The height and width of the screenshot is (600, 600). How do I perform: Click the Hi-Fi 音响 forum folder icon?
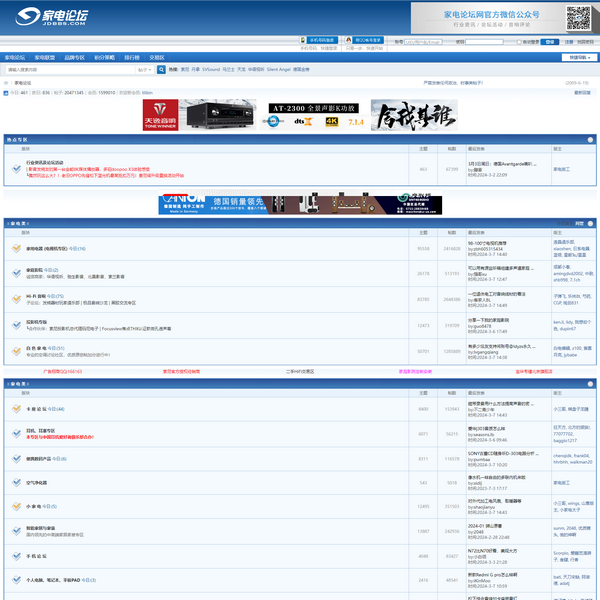click(x=16, y=298)
